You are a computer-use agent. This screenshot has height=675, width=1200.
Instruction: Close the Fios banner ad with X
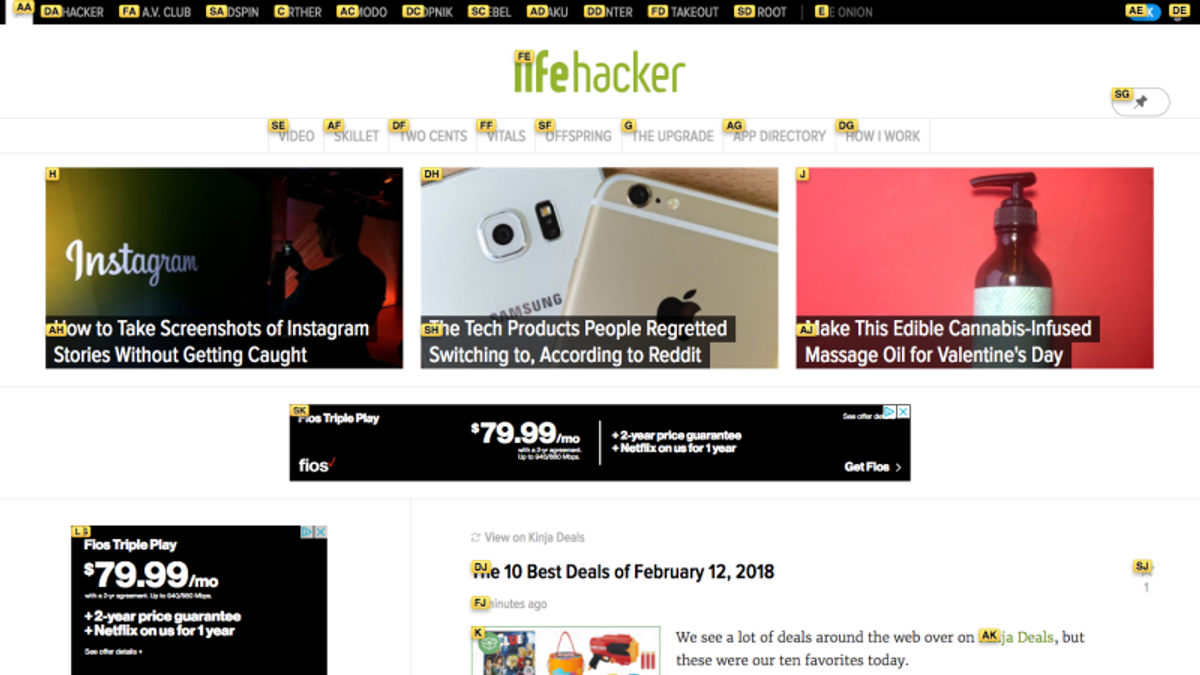(903, 412)
